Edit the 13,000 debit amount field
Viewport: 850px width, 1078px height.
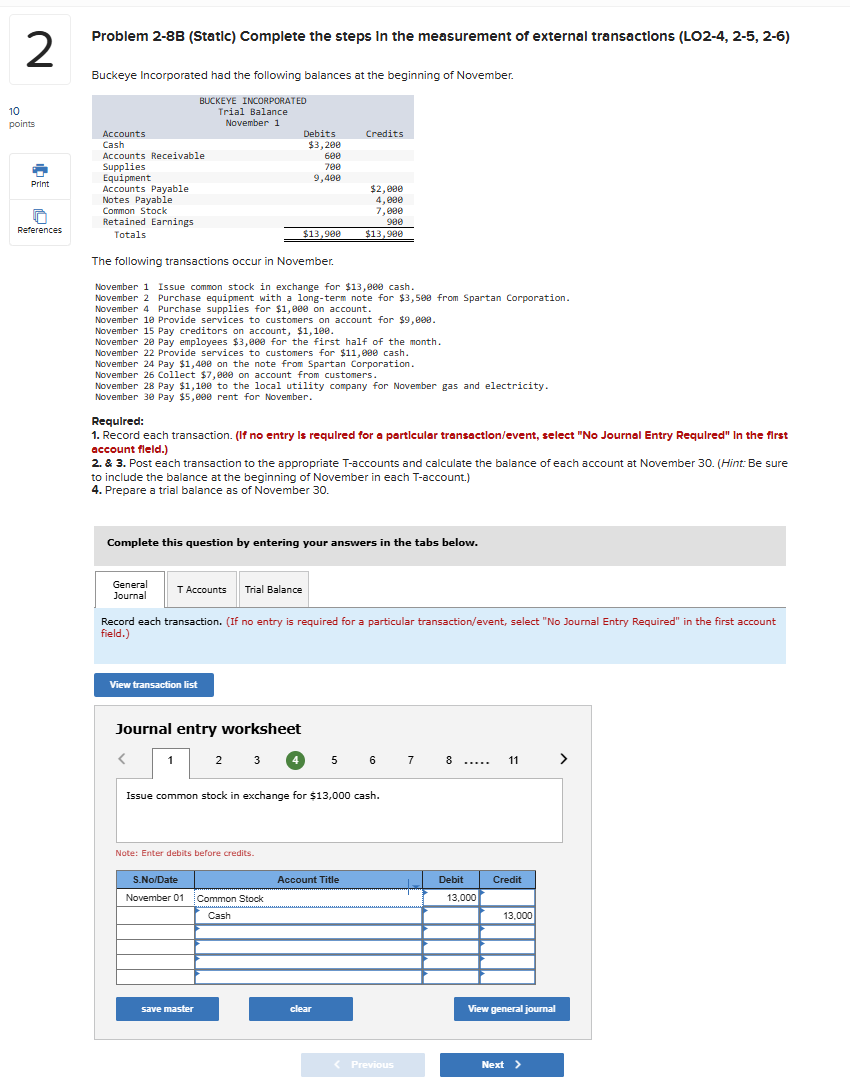point(451,898)
